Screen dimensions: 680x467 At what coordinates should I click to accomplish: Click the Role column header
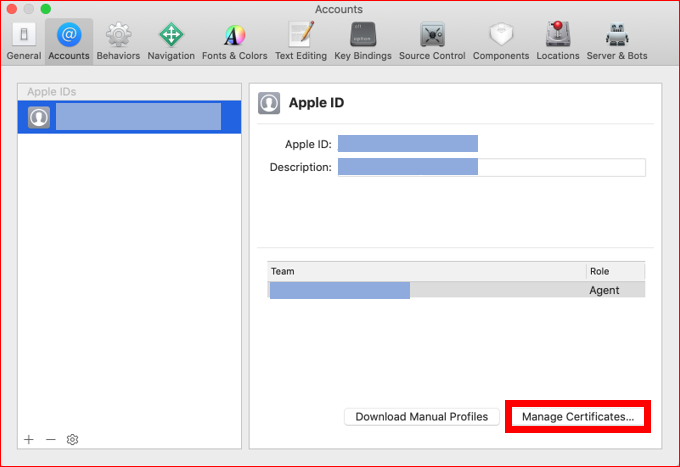pos(615,271)
